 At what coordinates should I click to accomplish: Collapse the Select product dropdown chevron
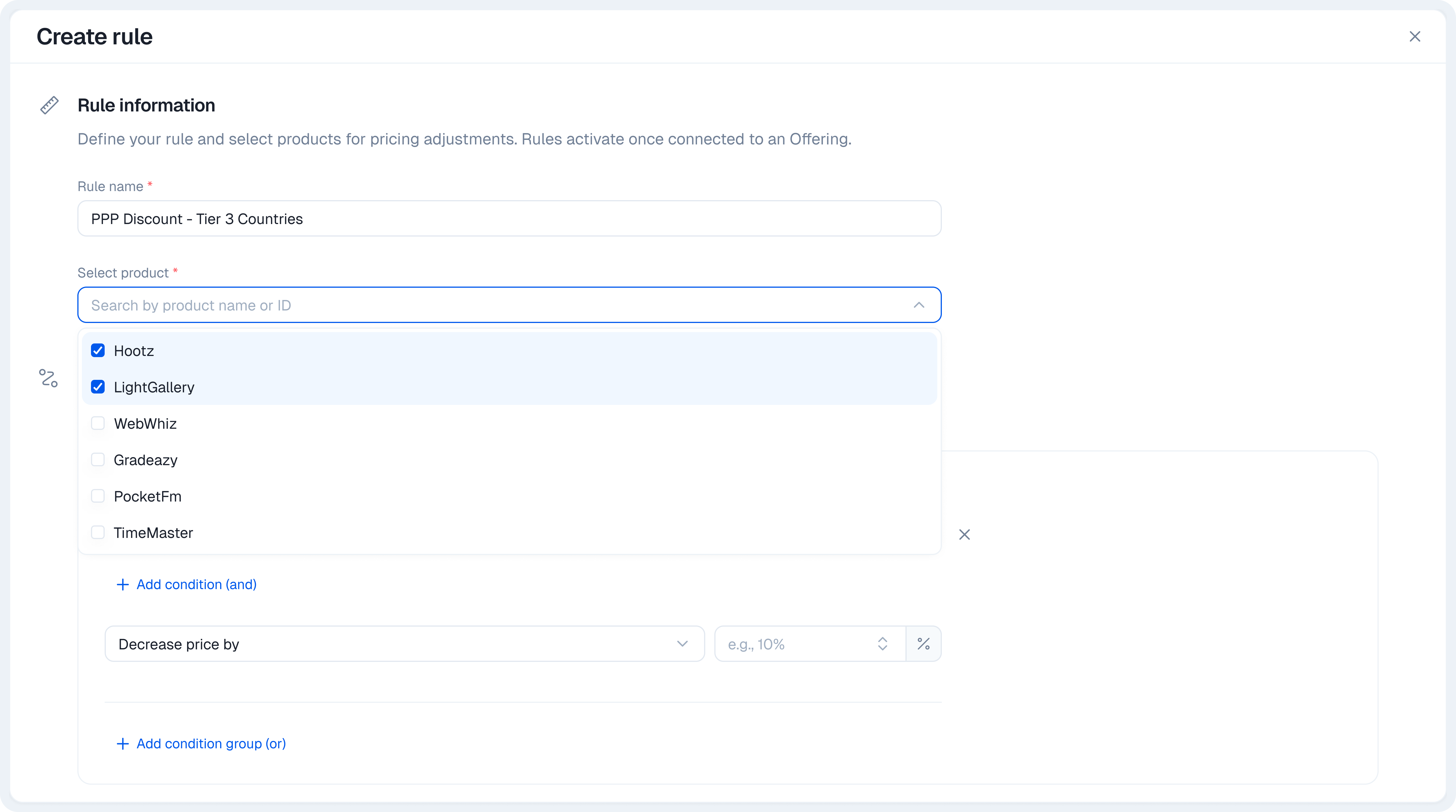click(x=919, y=305)
